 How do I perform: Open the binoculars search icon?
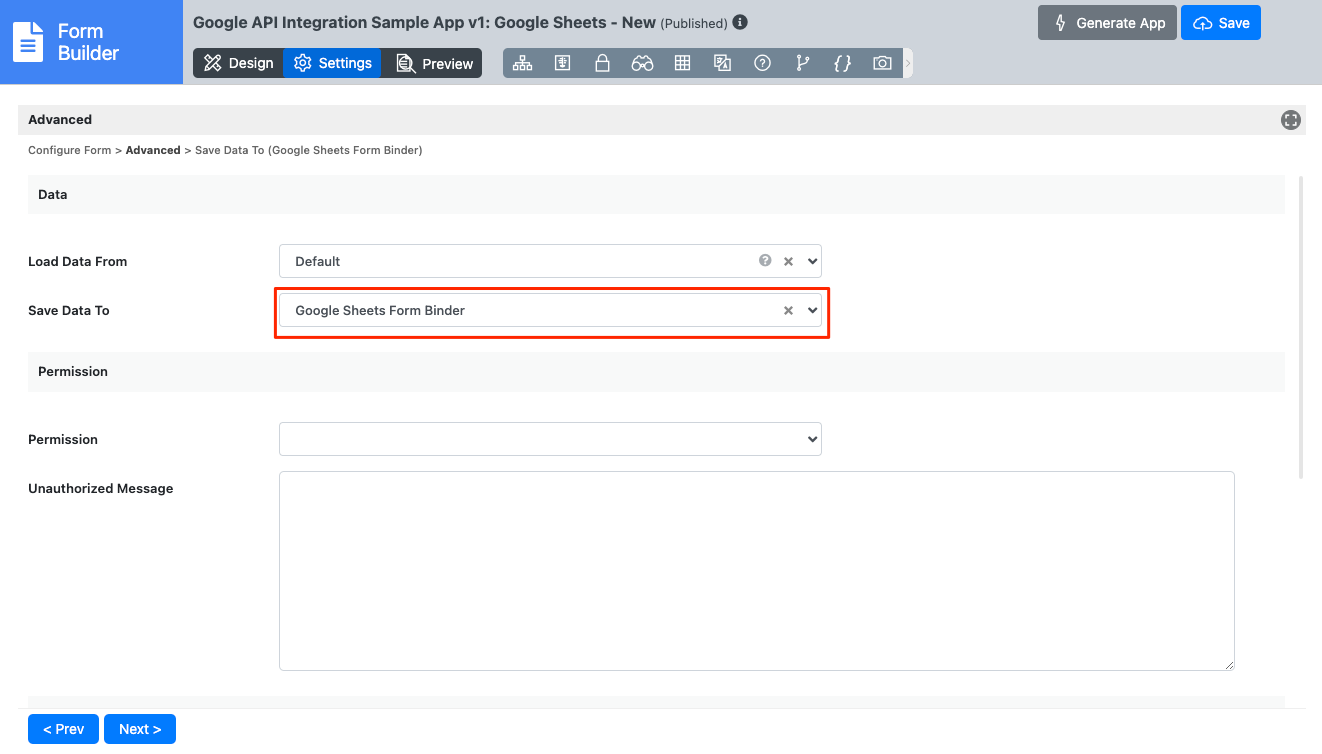point(642,63)
